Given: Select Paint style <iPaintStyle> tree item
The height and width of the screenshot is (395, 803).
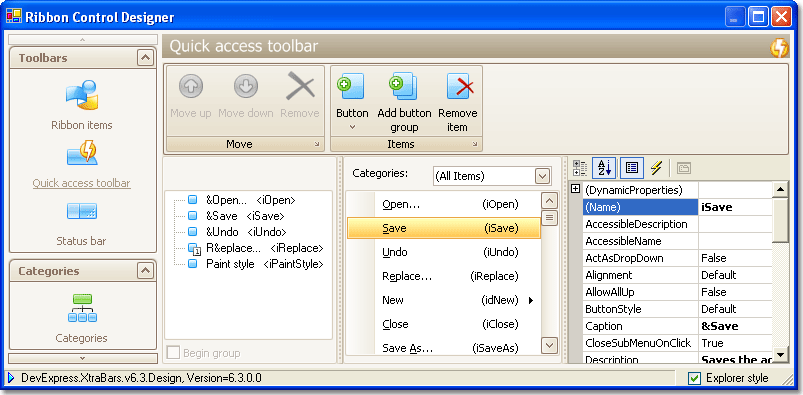Looking at the screenshot, I should (x=265, y=264).
